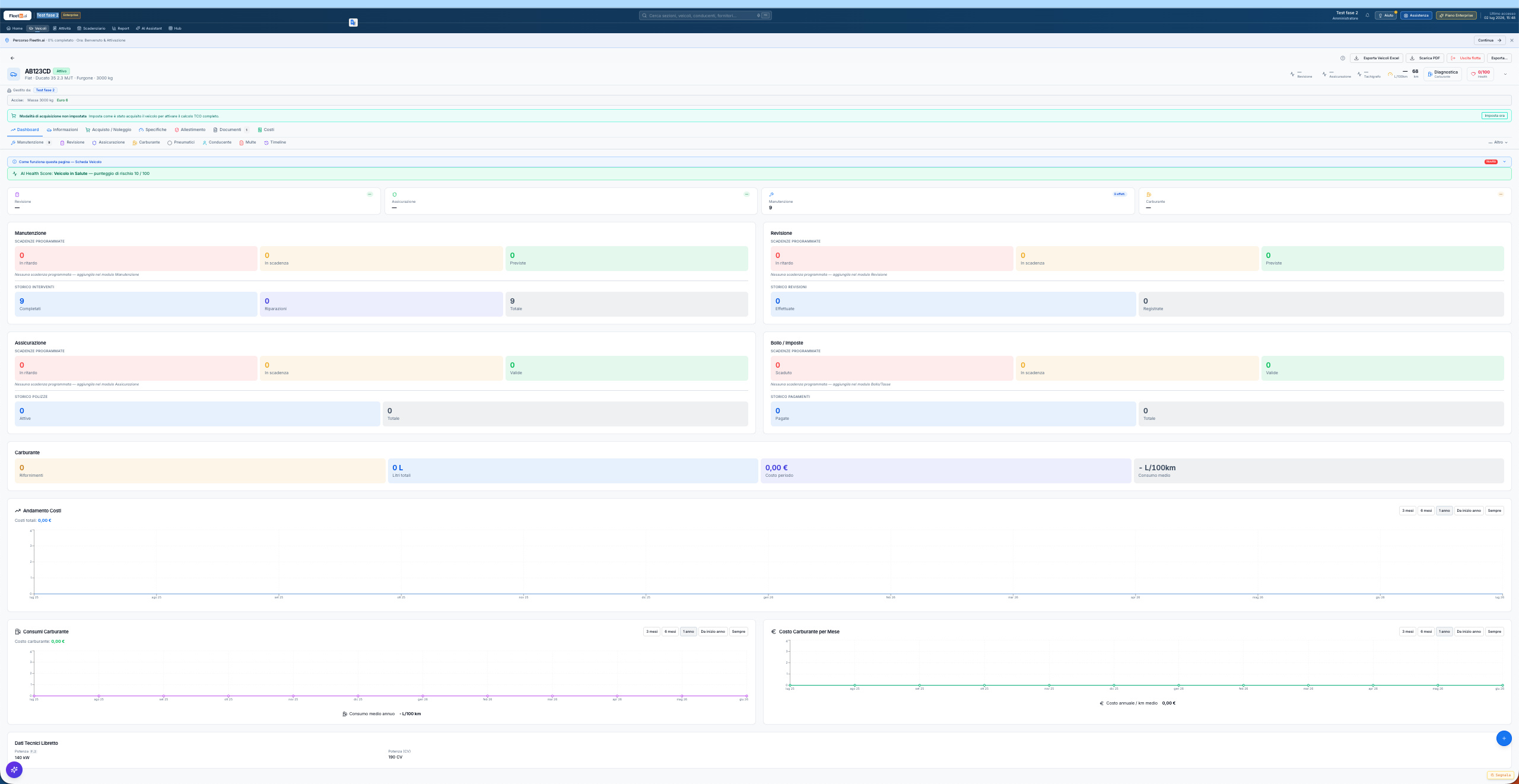Click the shopping cart icon in acquisition banner
The image size is (1519, 784).
(14, 116)
